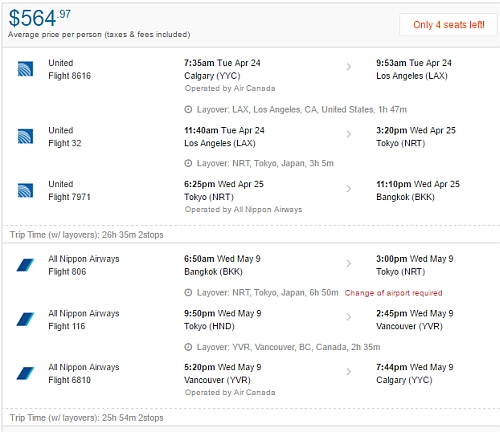Click clock icon beside Vancouver layover
This screenshot has width=500, height=432.
188,347
